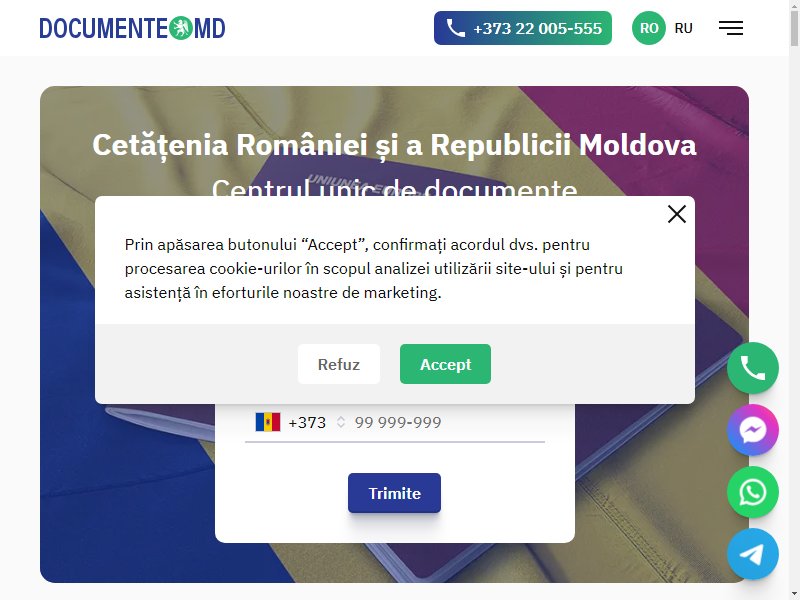Switch the site language to RO

tap(648, 28)
